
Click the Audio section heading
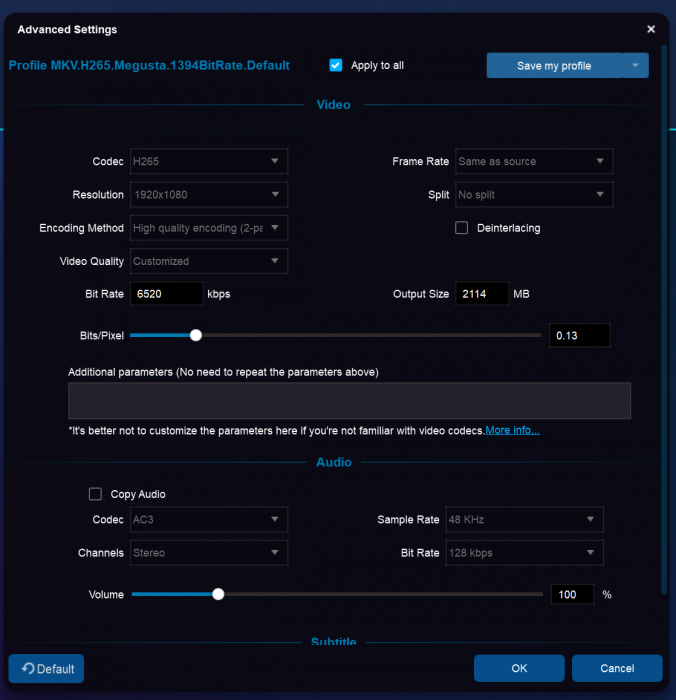(334, 462)
